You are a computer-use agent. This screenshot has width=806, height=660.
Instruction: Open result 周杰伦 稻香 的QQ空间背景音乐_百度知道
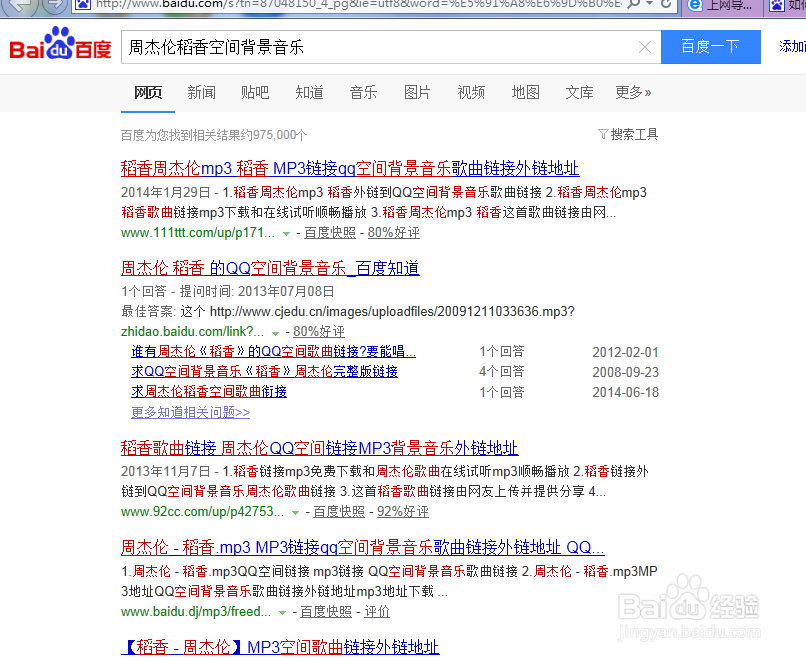tap(270, 268)
